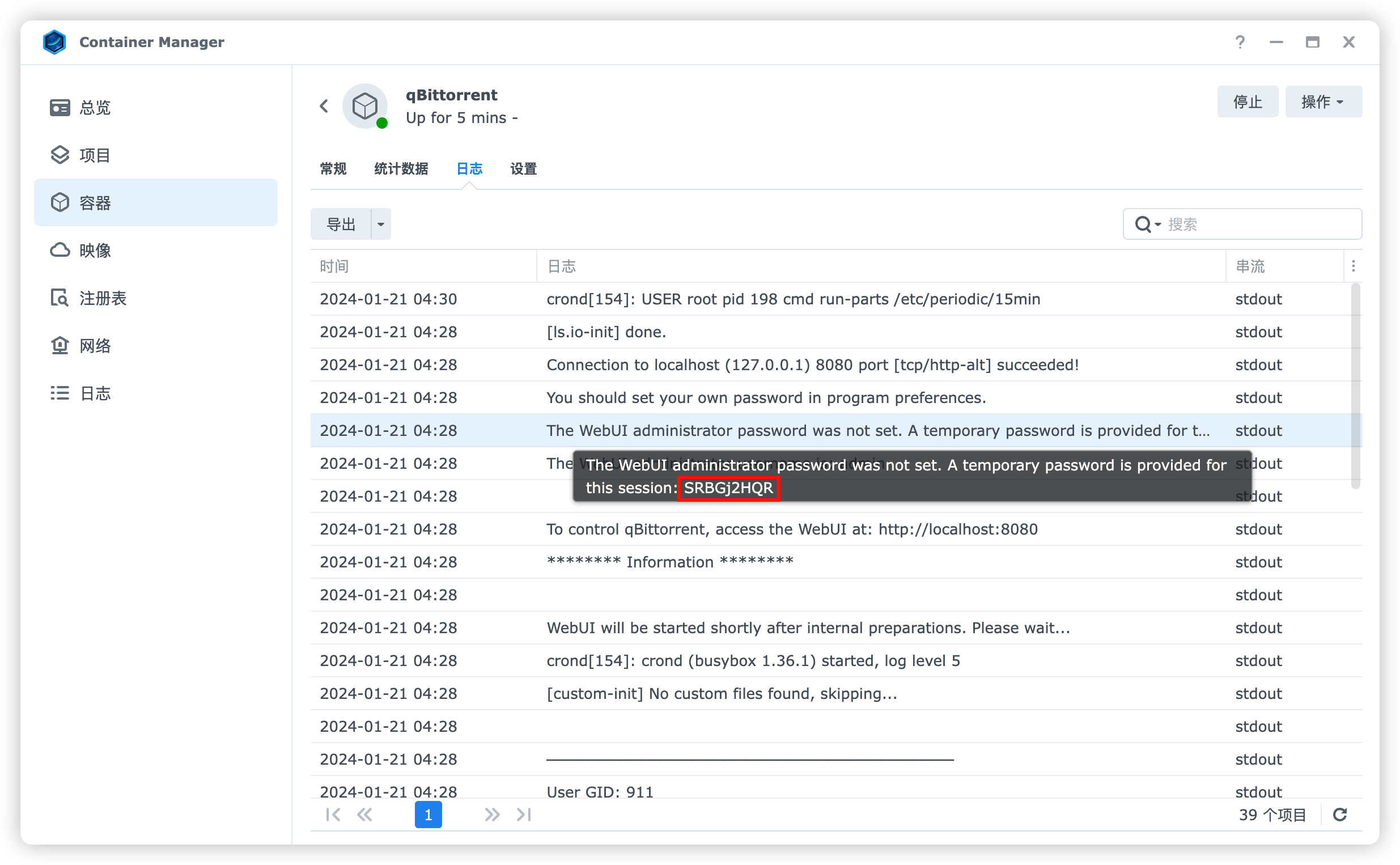Open the Image (映像) cloud icon
Image resolution: width=1400 pixels, height=865 pixels.
click(x=60, y=250)
